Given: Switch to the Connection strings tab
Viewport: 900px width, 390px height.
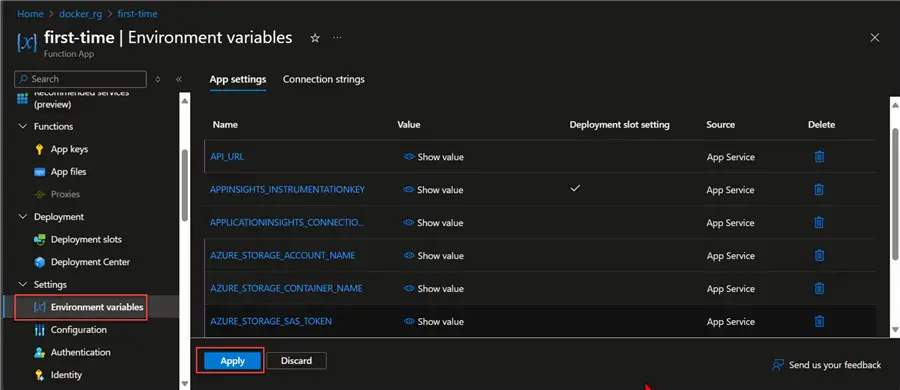Looking at the screenshot, I should click(x=324, y=79).
